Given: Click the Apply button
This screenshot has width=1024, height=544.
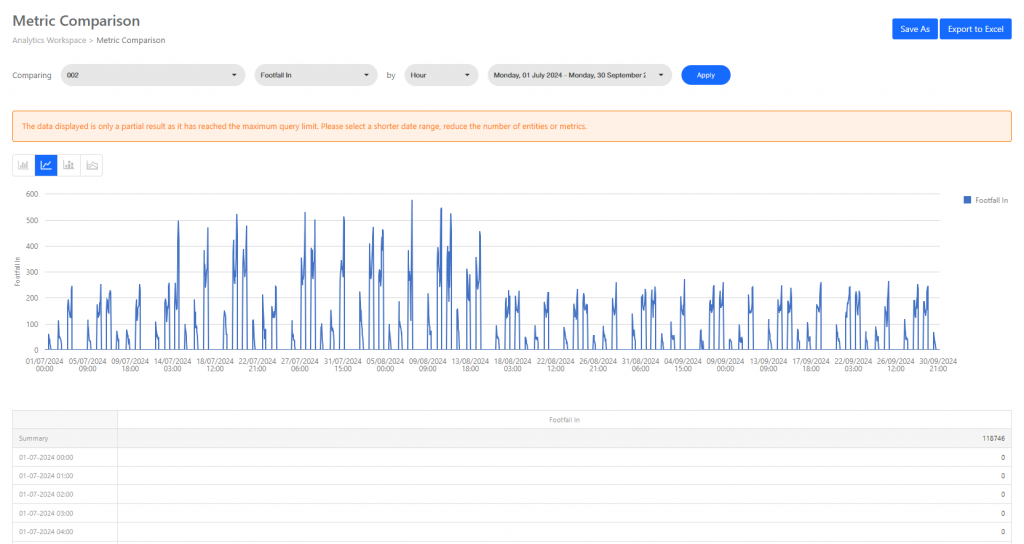Looking at the screenshot, I should pyautogui.click(x=705, y=75).
